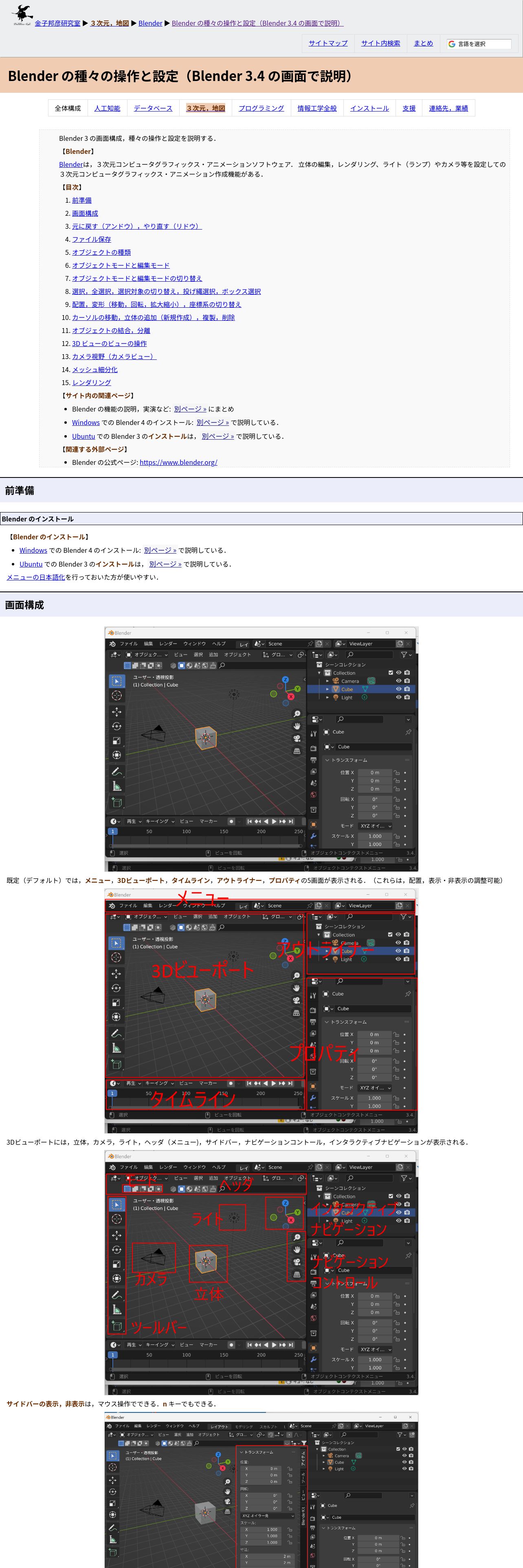523x1568 pixels.
Task: In the top Blender screenshot, toggle Cube's render camera icon
Action: click(x=407, y=689)
